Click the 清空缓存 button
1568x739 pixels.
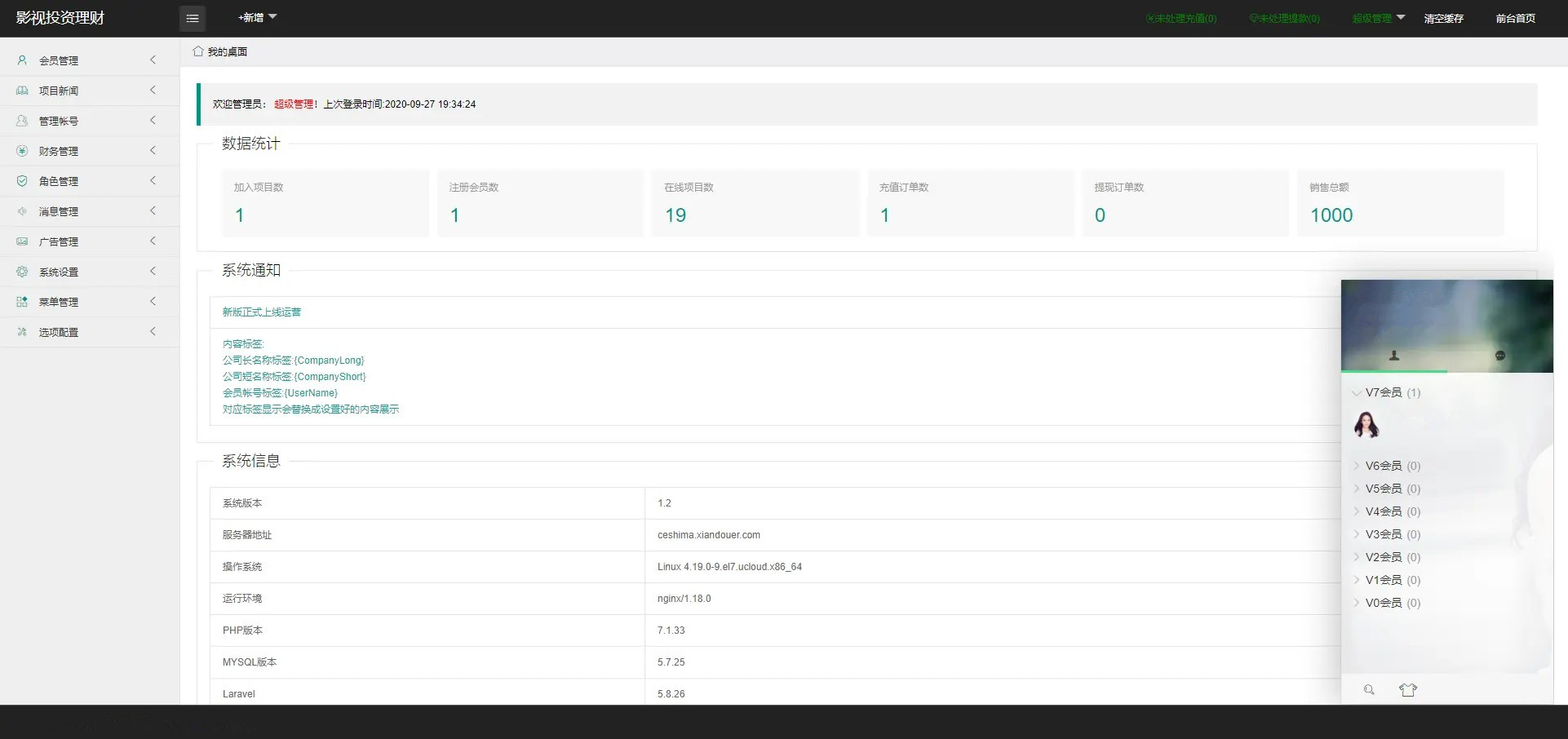coord(1443,18)
